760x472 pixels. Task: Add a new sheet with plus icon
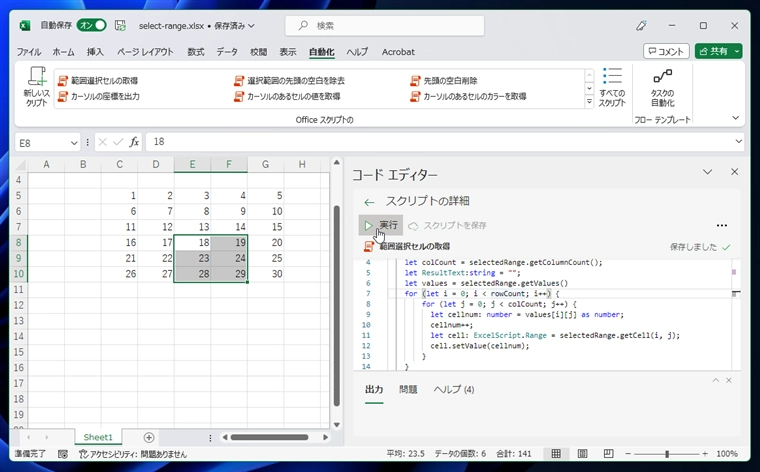coord(149,438)
